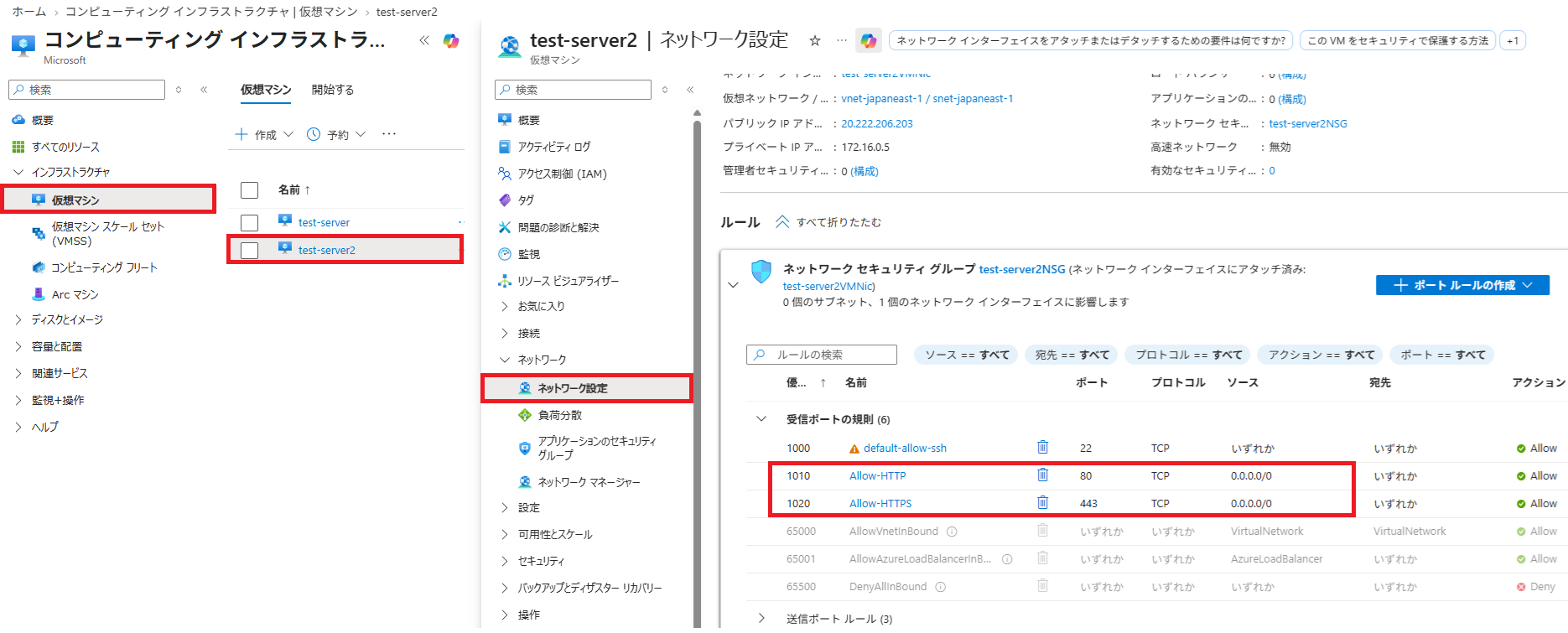
Task: Open すべてのリソース in sidebar
Action: (x=65, y=147)
